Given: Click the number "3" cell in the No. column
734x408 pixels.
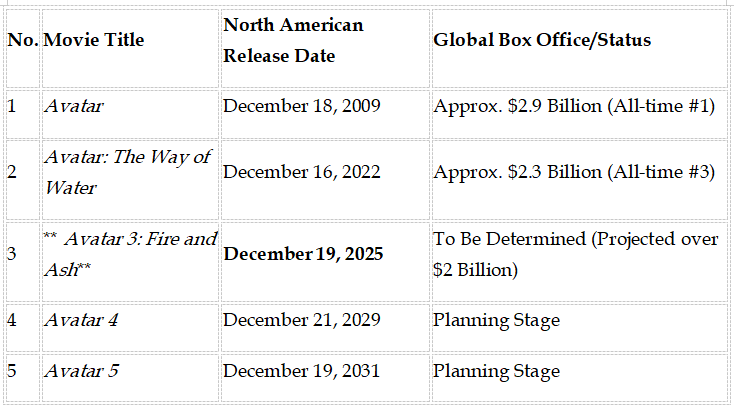Looking at the screenshot, I should pos(12,253).
